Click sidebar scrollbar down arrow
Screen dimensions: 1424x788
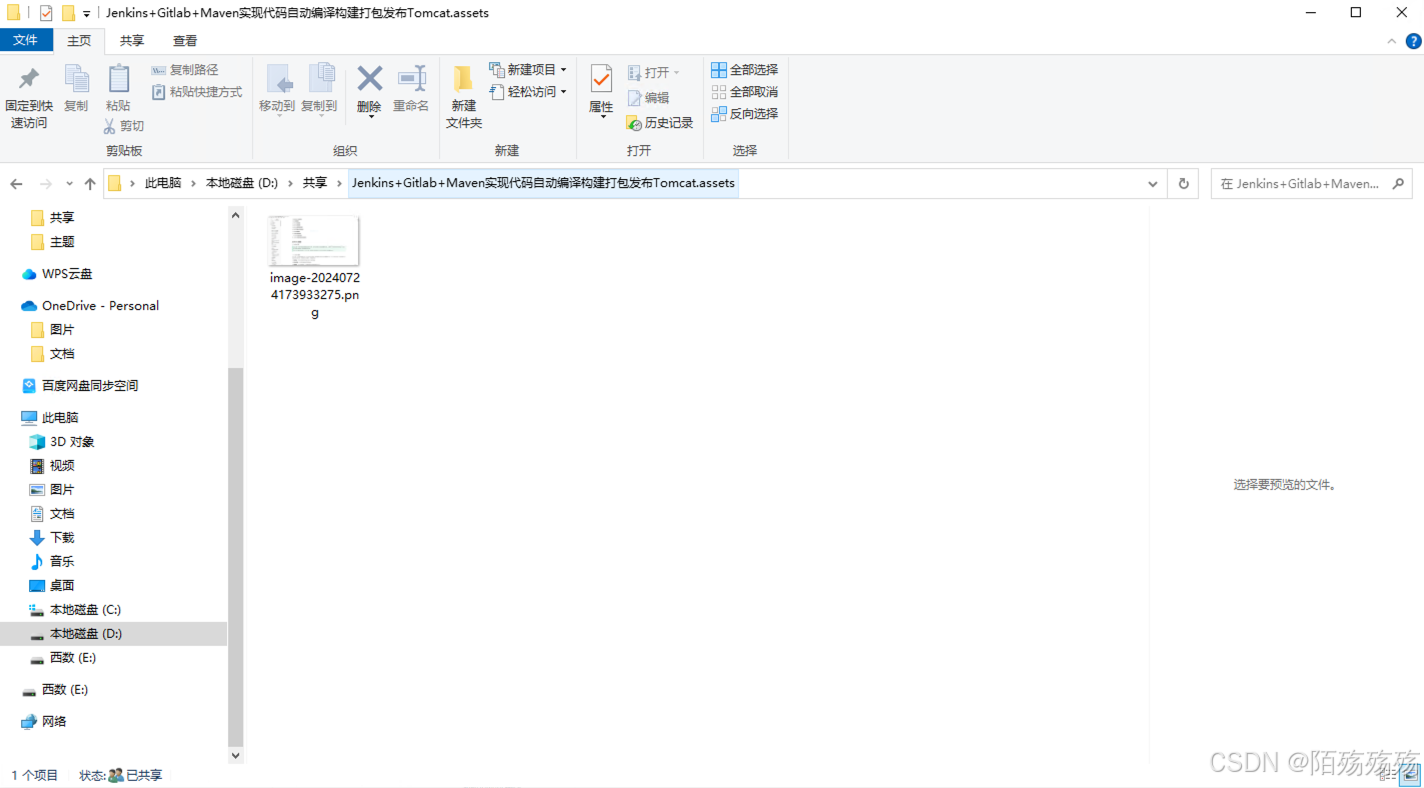tap(236, 756)
